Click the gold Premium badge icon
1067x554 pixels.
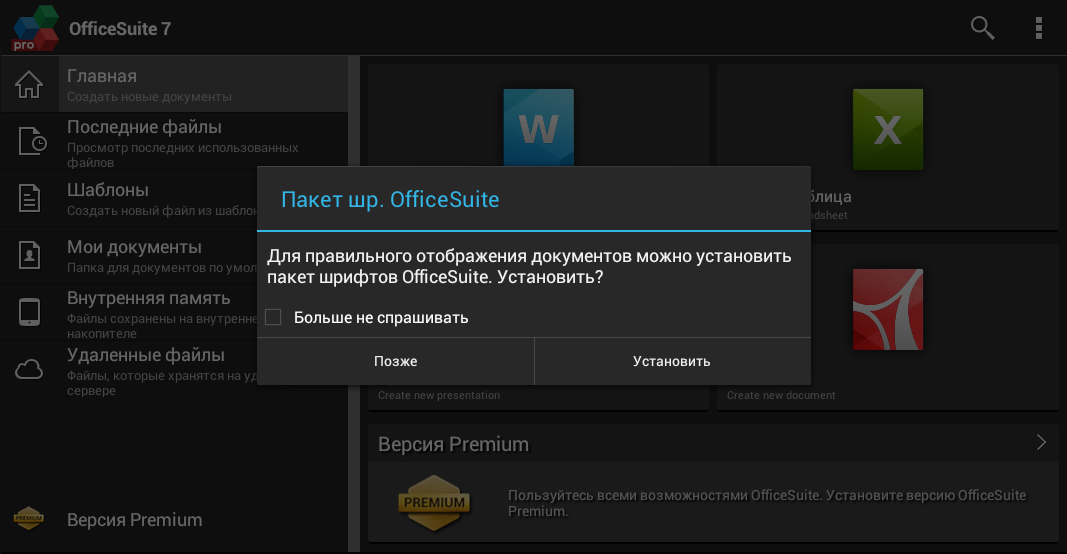click(x=433, y=501)
